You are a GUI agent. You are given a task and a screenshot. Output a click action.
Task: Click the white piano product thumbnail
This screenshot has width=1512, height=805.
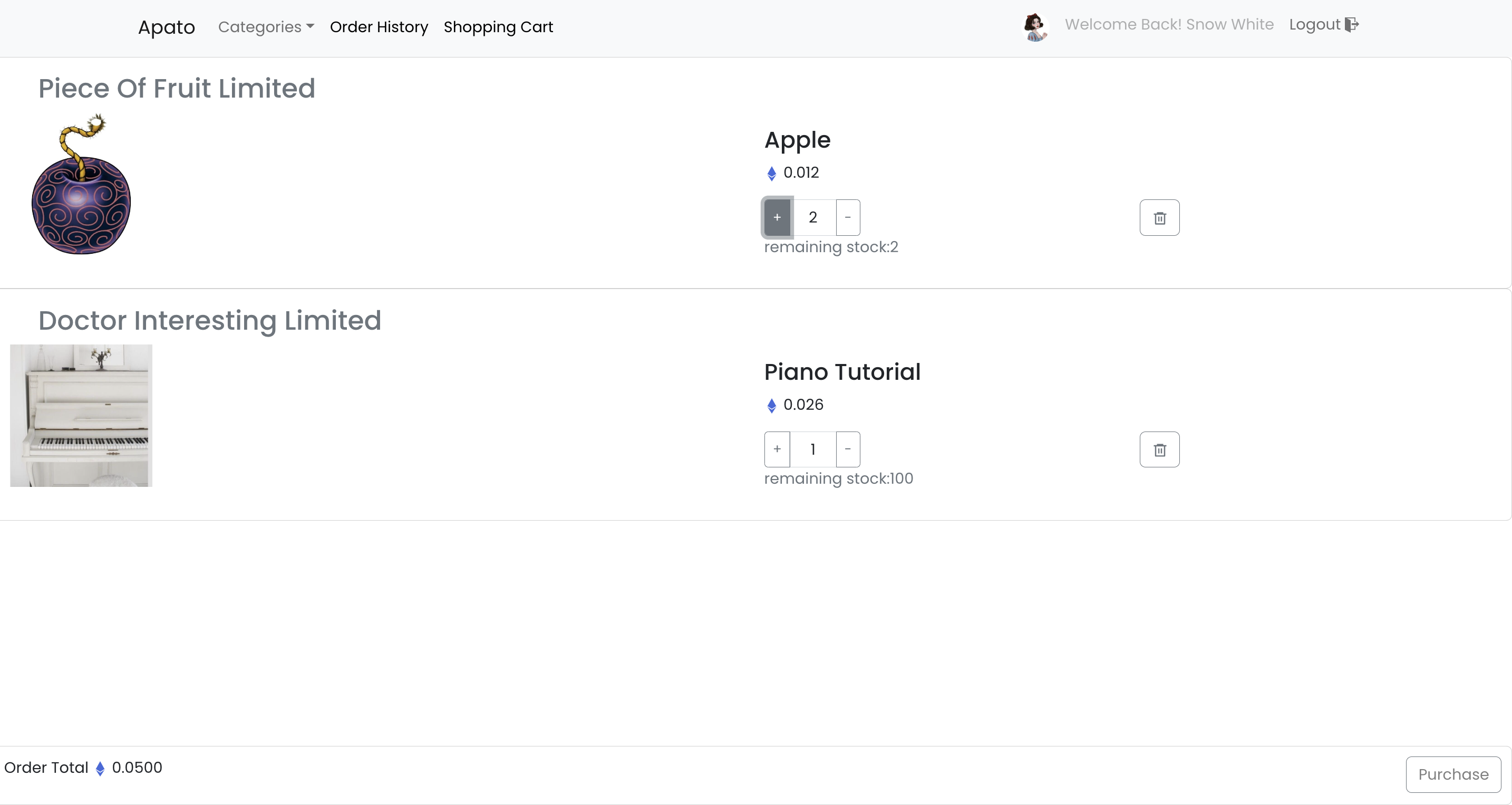(x=81, y=416)
